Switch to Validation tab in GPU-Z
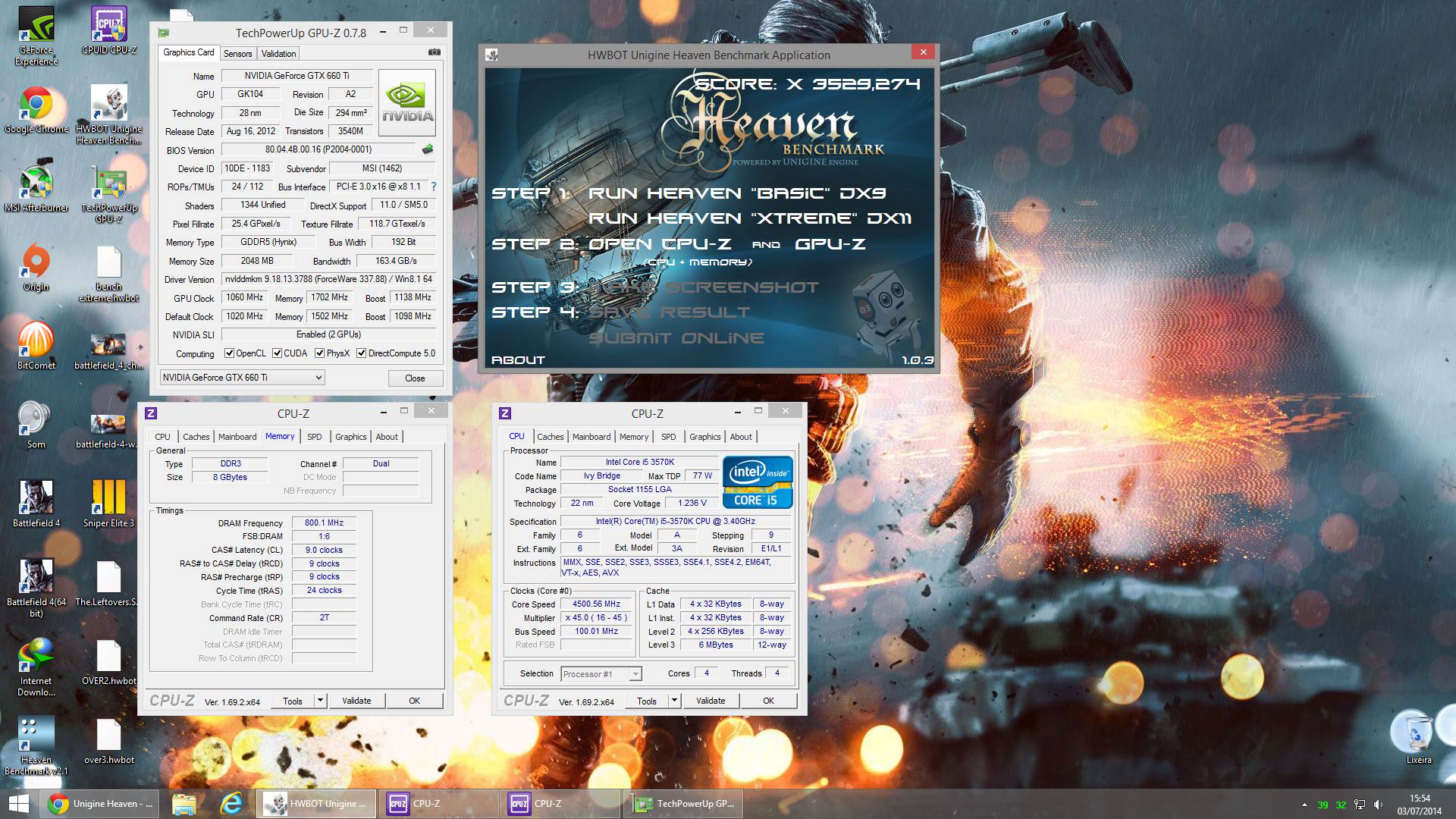 [x=278, y=54]
